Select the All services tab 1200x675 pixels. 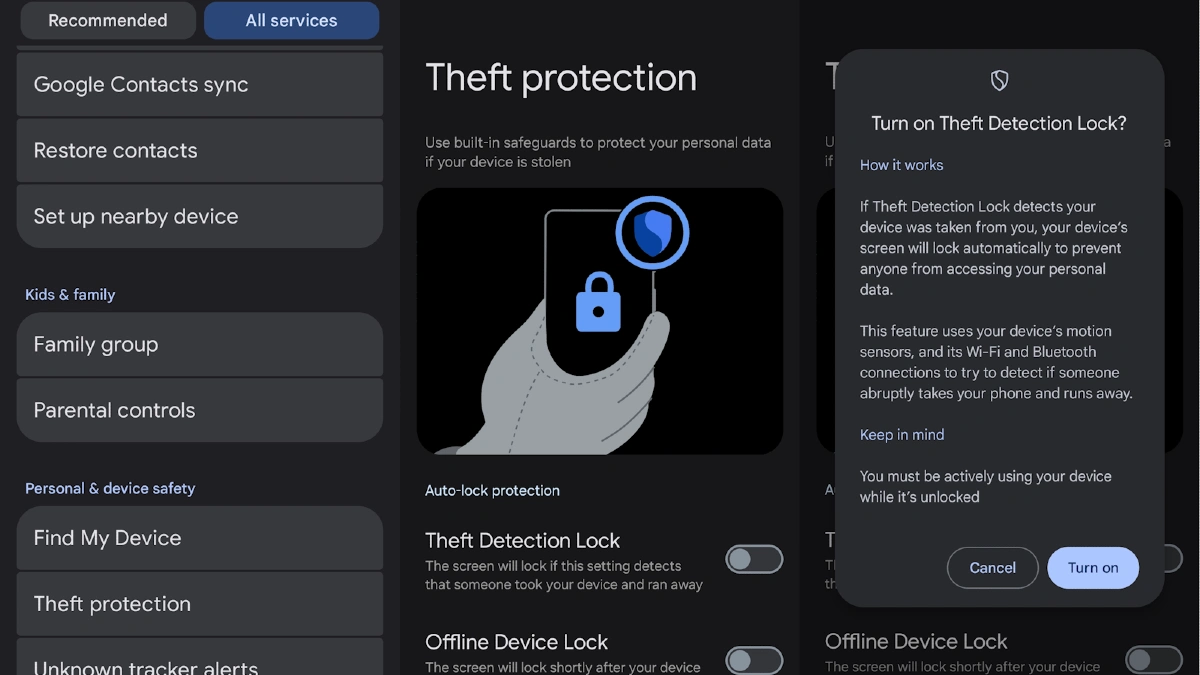point(291,20)
